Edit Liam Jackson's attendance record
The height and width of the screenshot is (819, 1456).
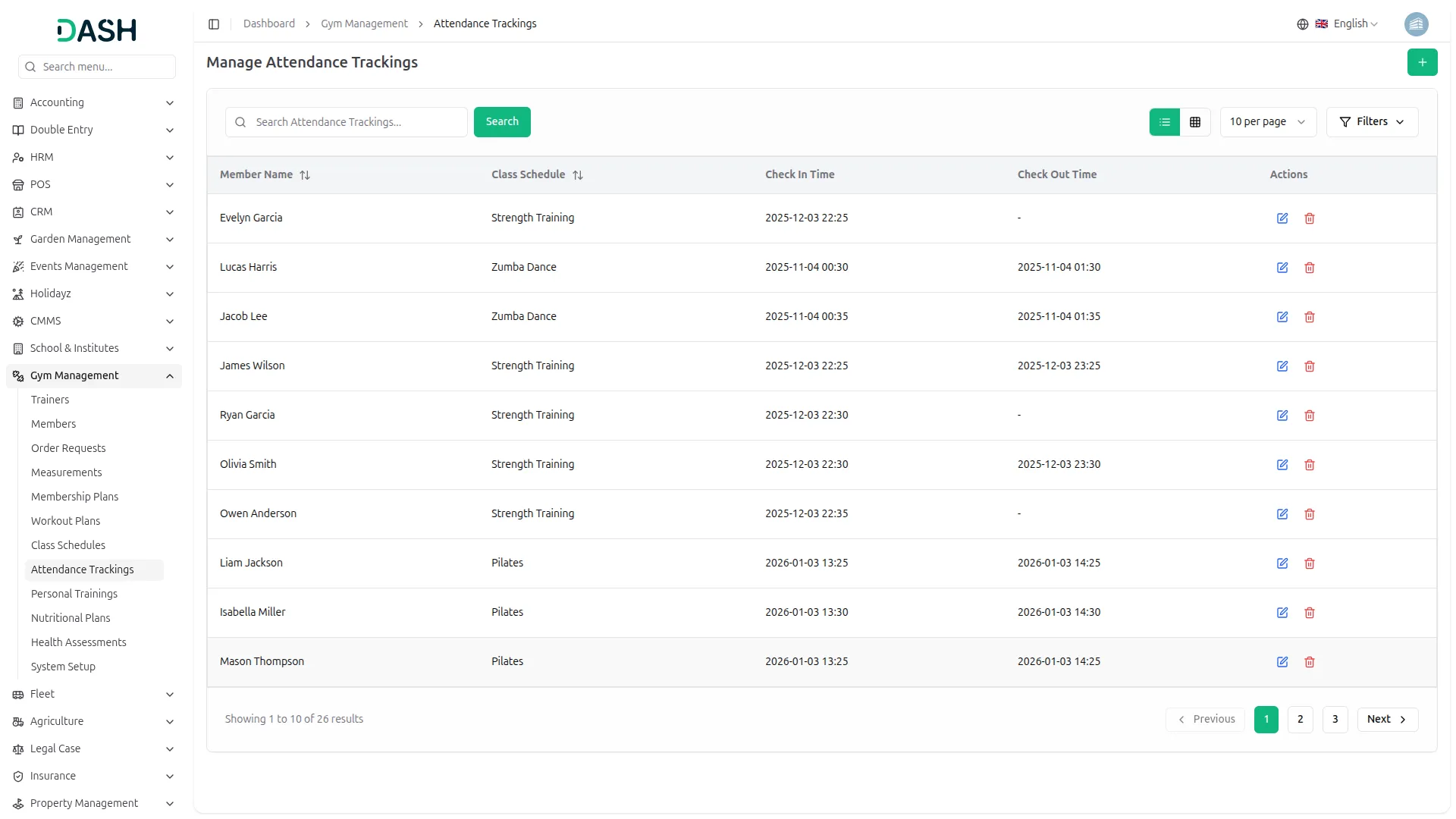(x=1282, y=563)
